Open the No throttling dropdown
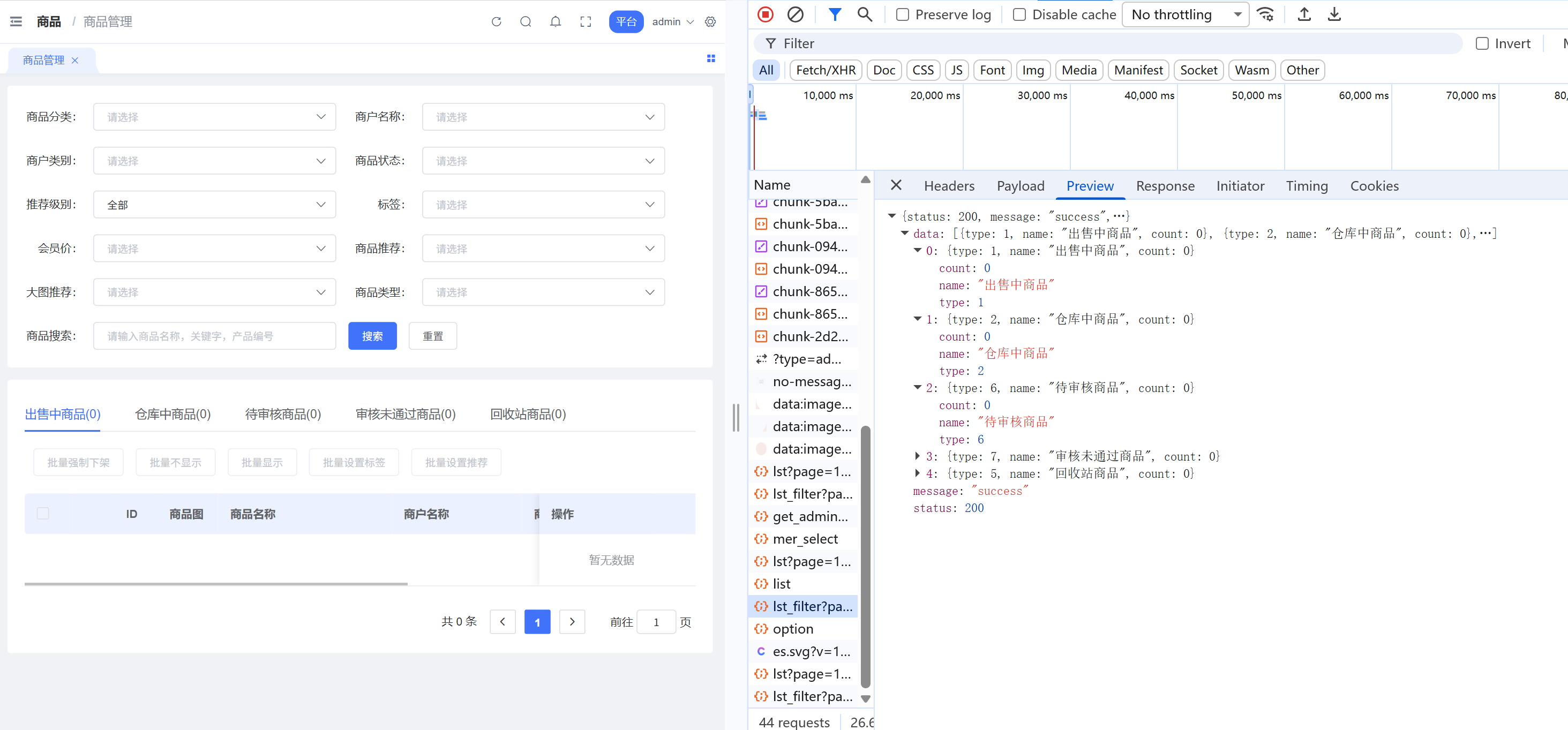 click(x=1184, y=14)
